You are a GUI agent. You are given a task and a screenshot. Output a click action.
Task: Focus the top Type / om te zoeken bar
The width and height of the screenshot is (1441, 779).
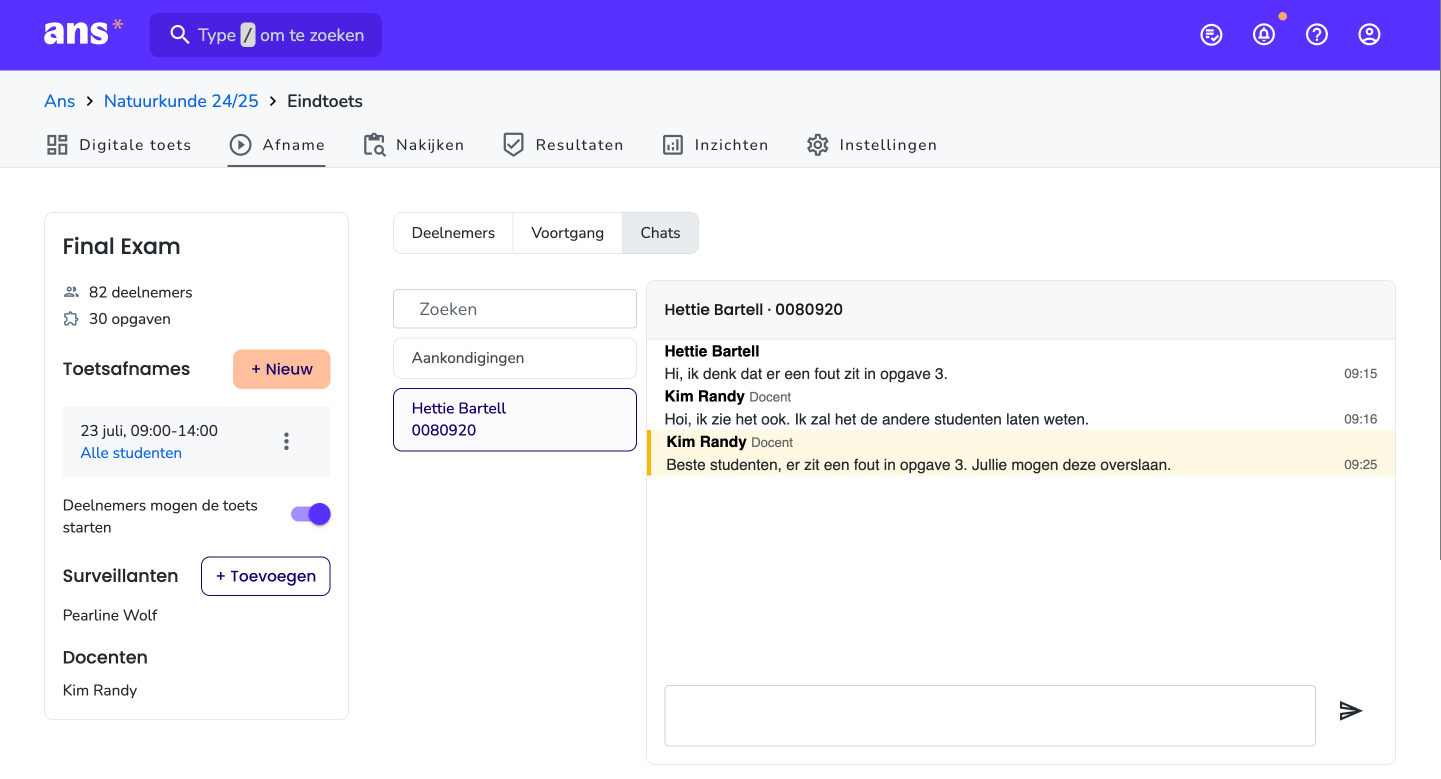(266, 35)
